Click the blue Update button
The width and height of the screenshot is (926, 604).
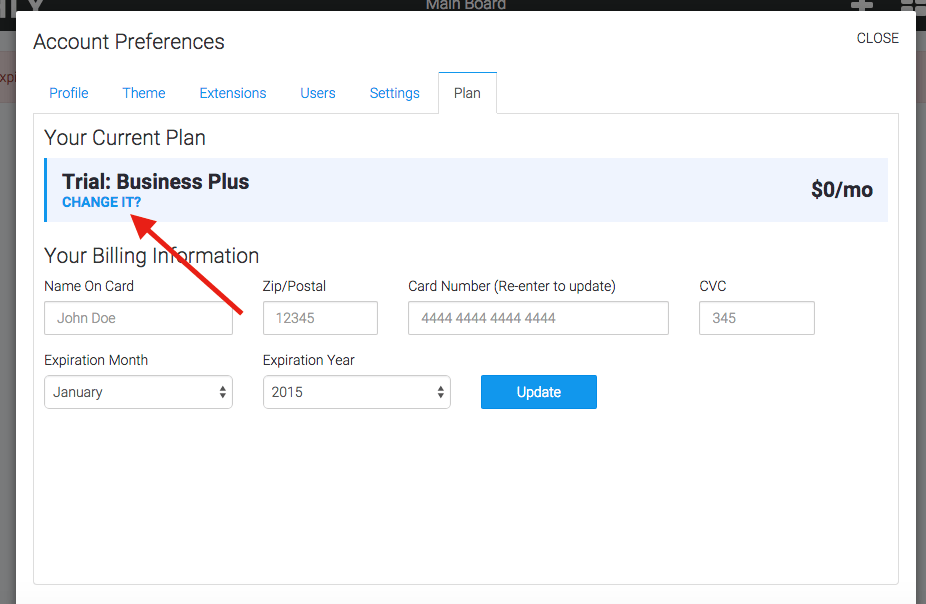(539, 392)
